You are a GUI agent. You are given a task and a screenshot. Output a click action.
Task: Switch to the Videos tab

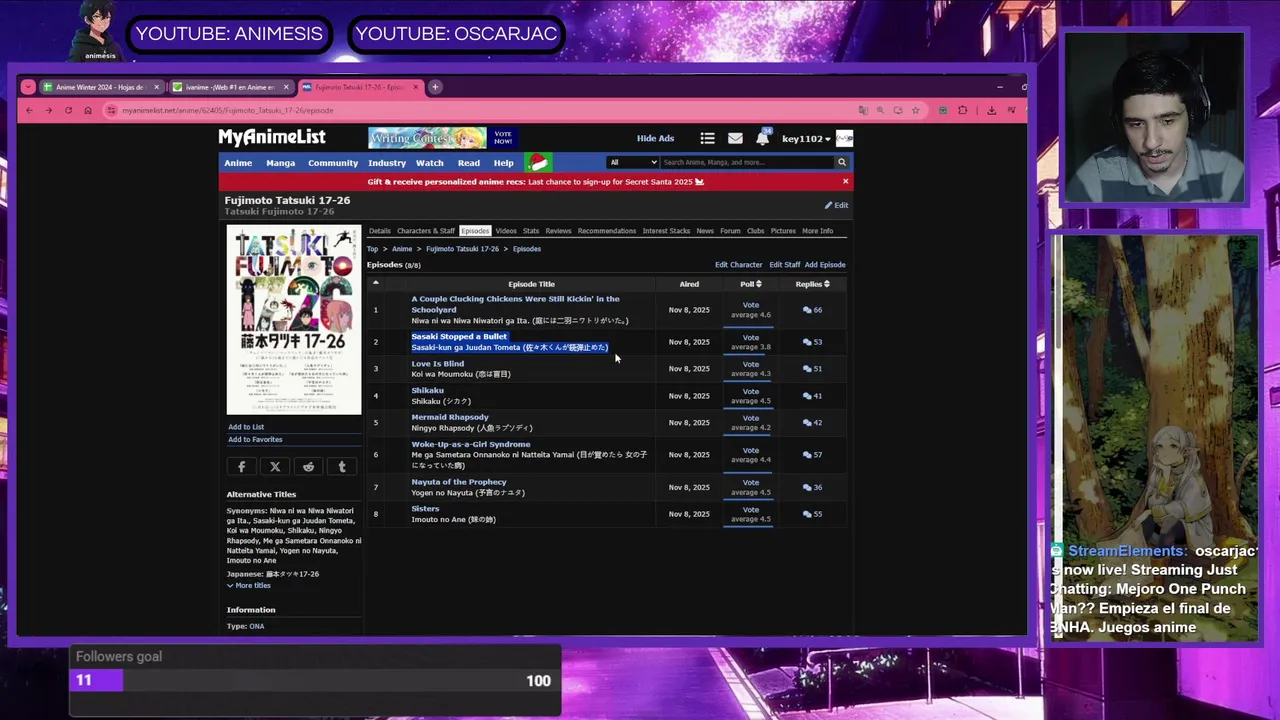(506, 231)
